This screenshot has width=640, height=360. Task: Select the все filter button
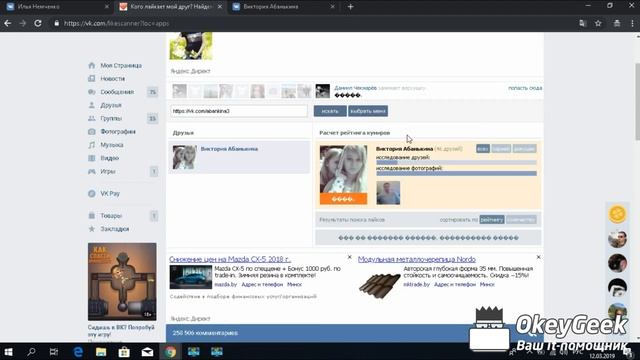coord(482,149)
